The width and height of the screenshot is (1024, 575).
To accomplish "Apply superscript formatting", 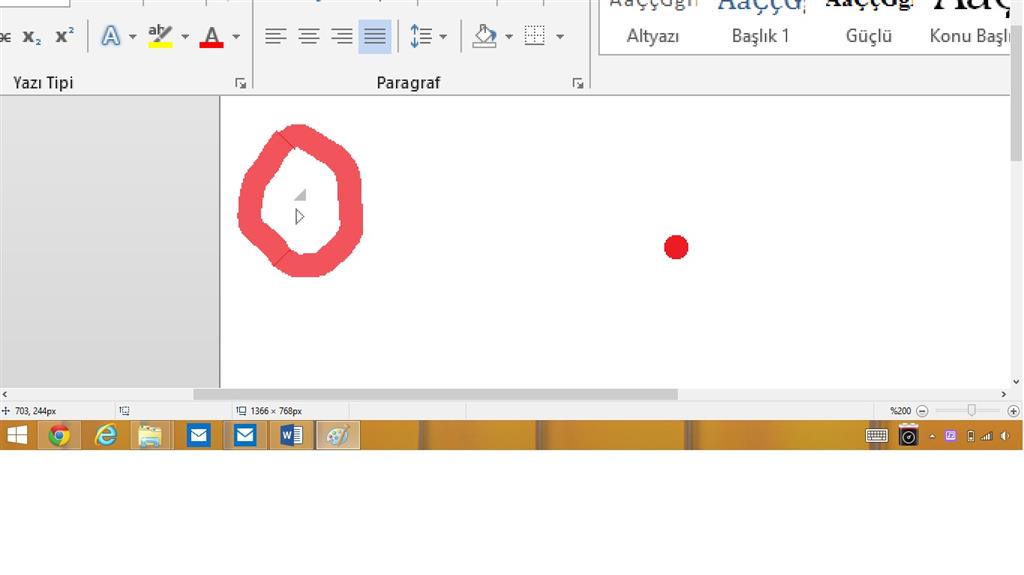I will [x=64, y=36].
